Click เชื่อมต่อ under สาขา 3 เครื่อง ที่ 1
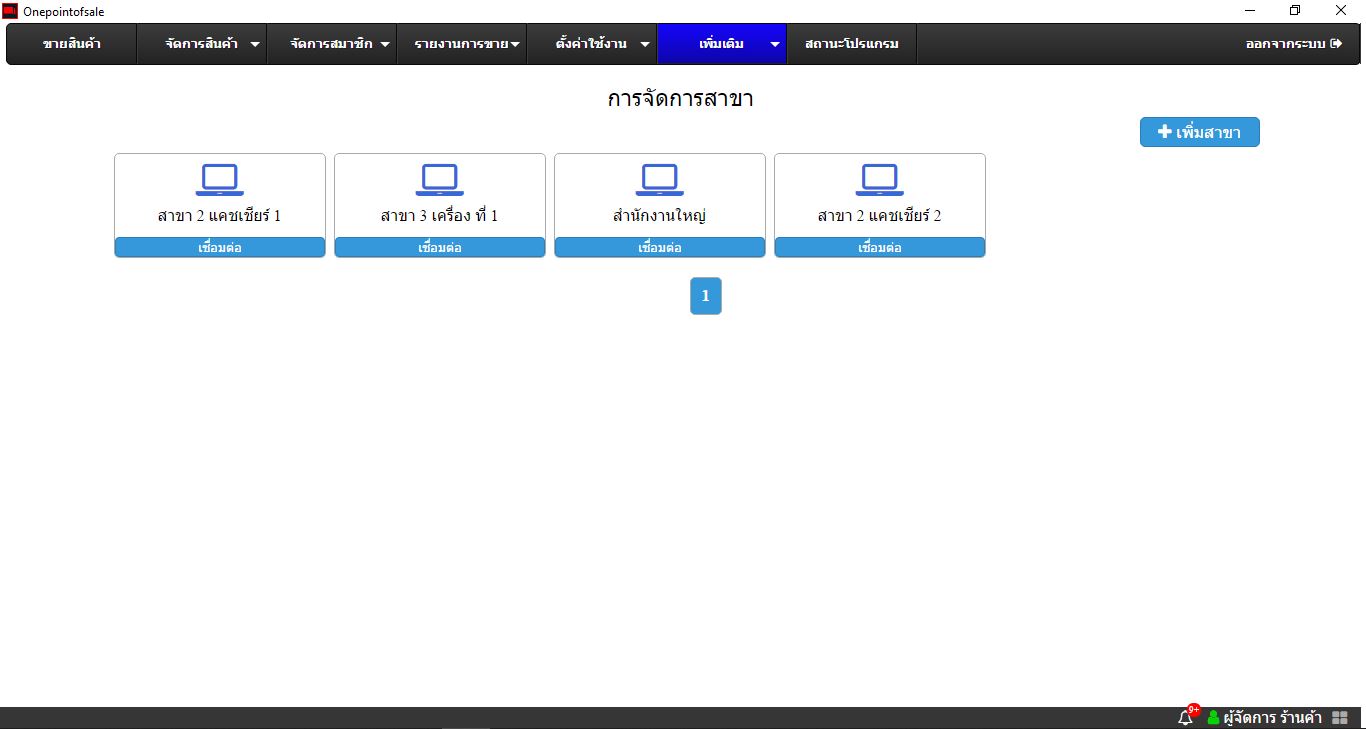The height and width of the screenshot is (729, 1366). [440, 247]
